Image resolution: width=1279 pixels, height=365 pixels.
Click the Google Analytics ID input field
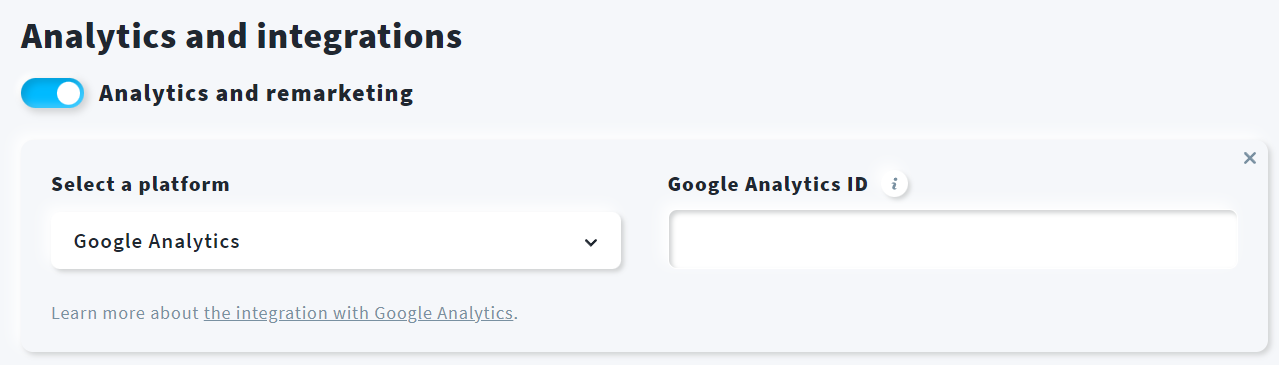[954, 240]
